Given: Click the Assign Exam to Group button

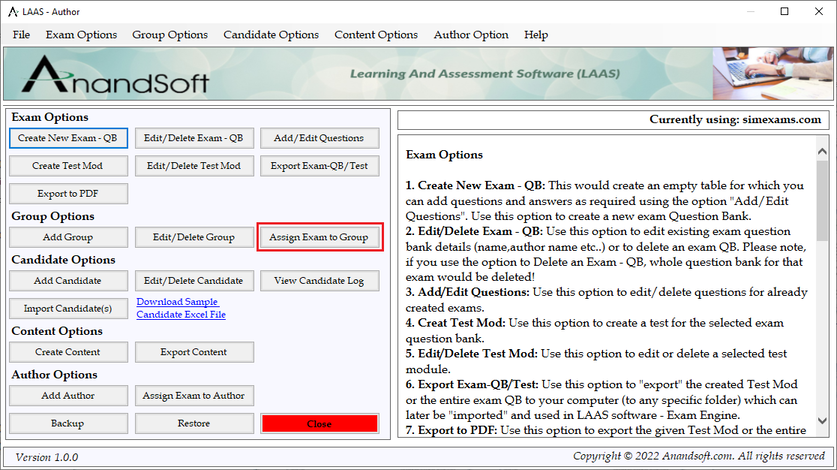Looking at the screenshot, I should [319, 237].
